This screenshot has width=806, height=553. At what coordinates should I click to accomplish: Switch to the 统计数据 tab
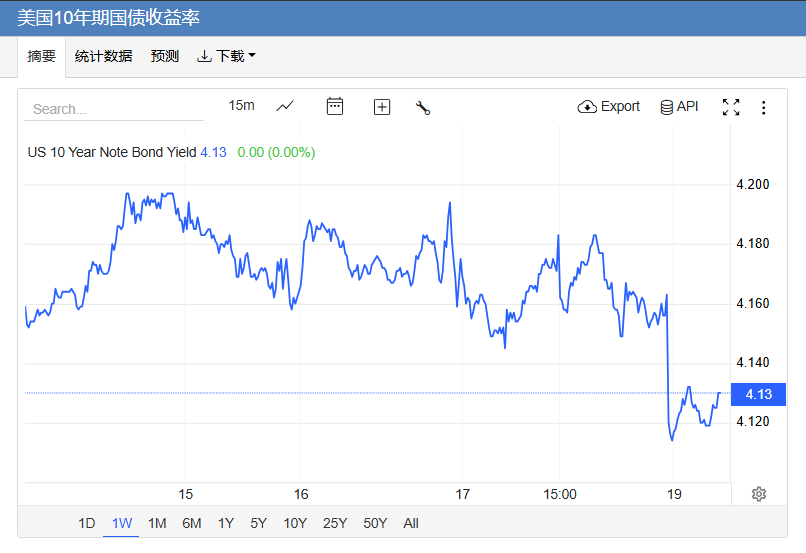103,56
